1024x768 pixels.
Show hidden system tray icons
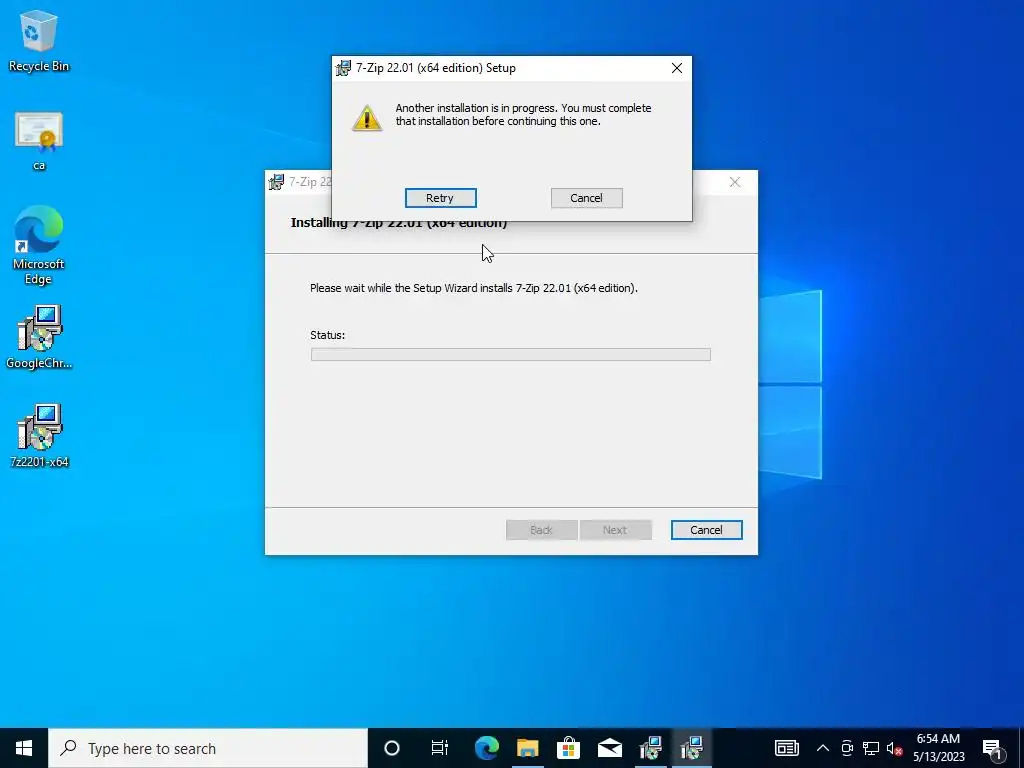823,748
